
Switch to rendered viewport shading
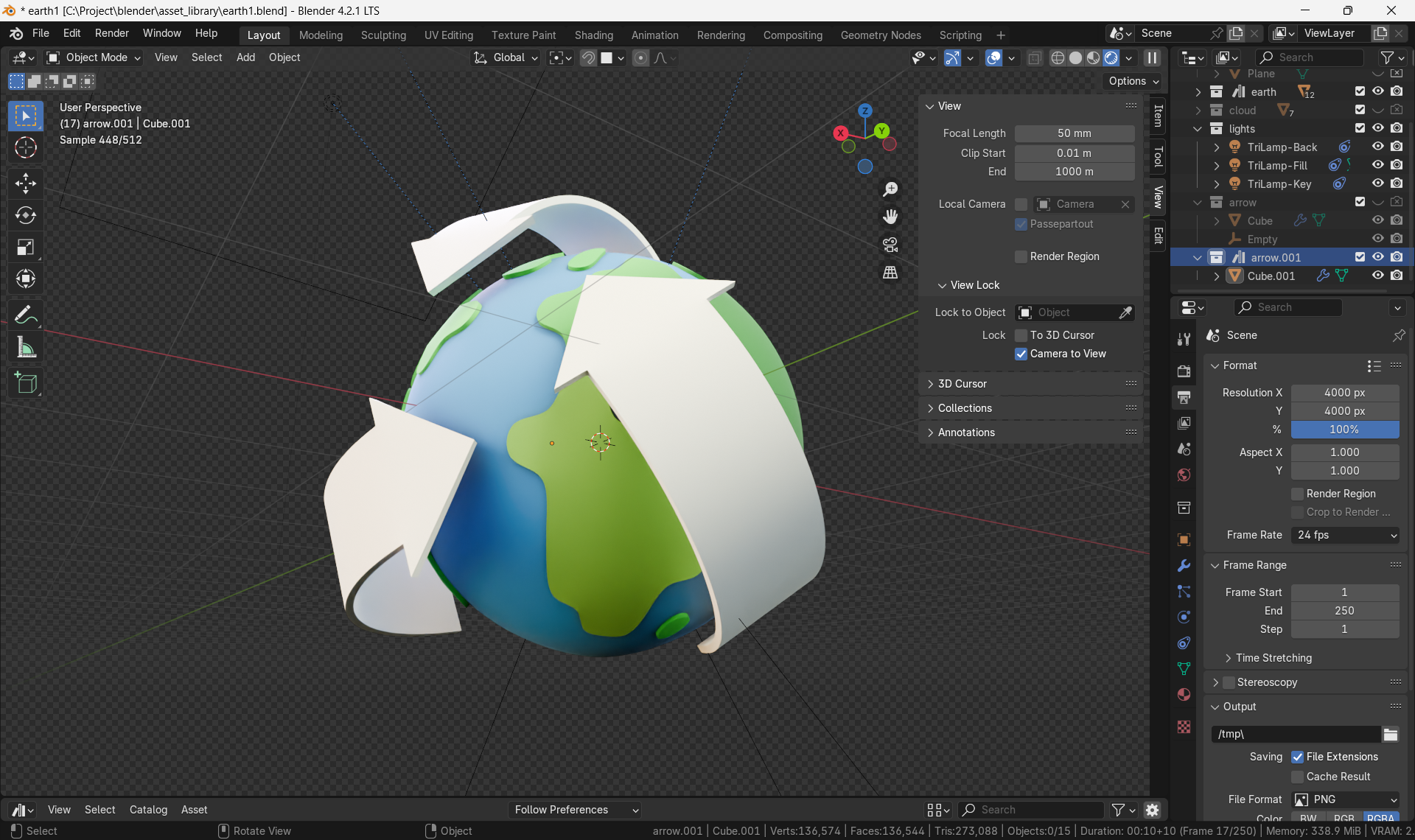point(1111,57)
